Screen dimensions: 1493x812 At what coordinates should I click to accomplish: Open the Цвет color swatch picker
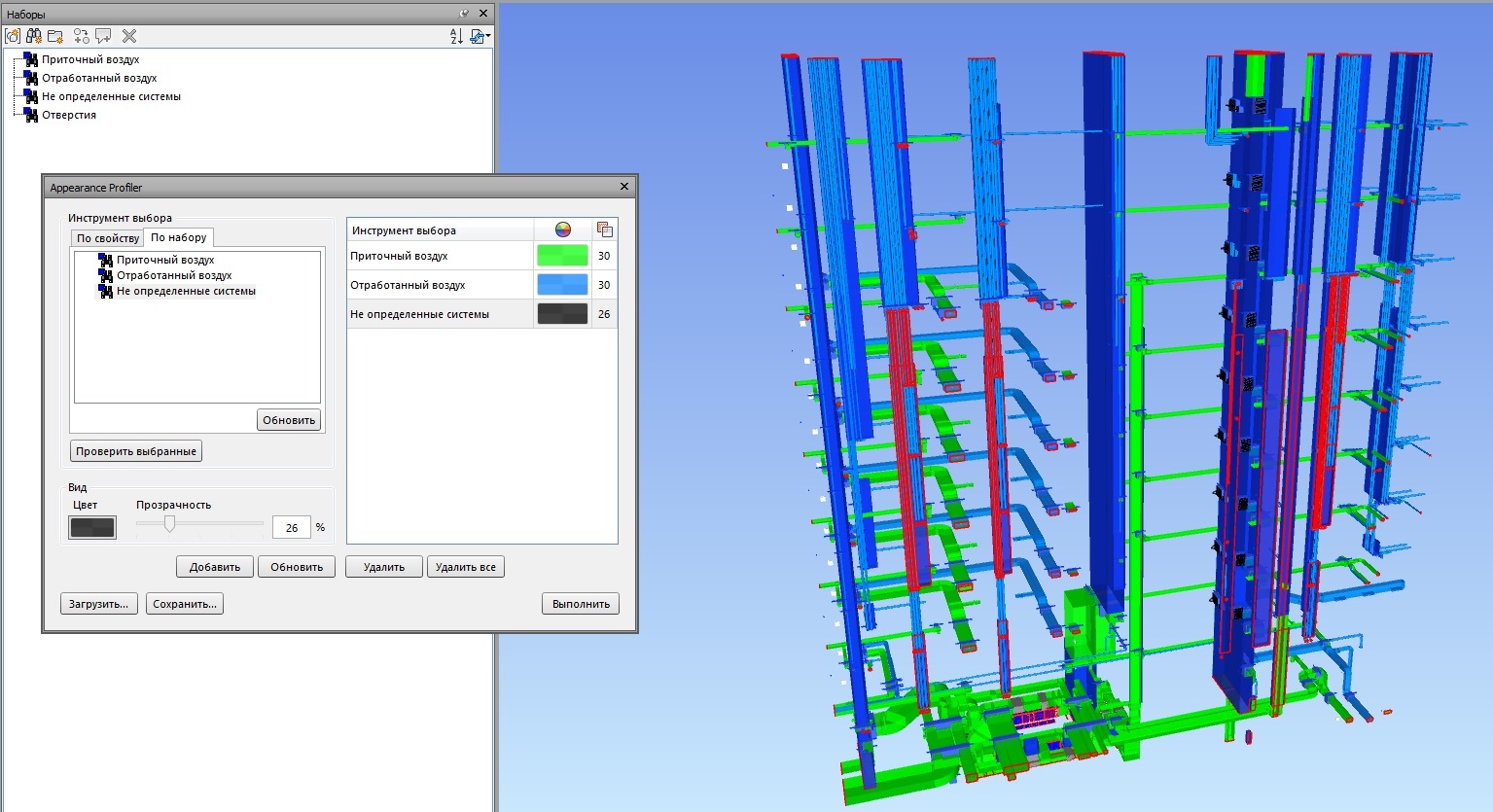click(92, 527)
